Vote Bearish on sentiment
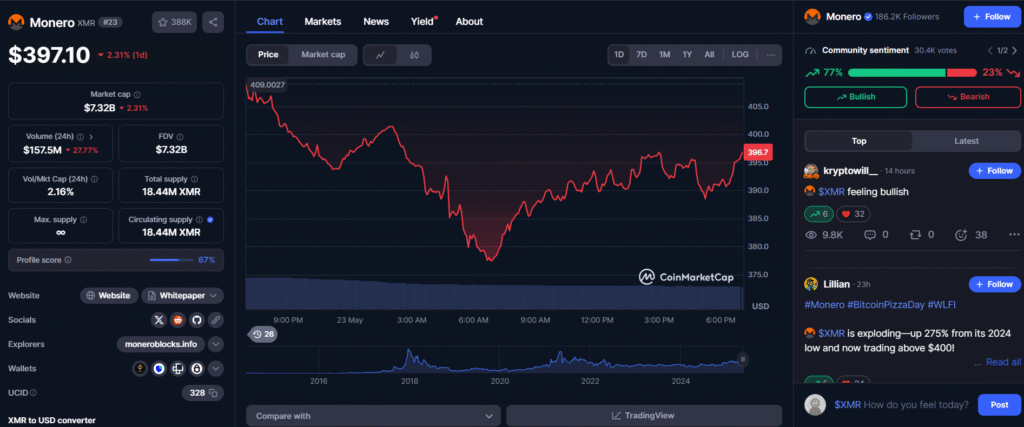1024x427 pixels. [x=968, y=97]
